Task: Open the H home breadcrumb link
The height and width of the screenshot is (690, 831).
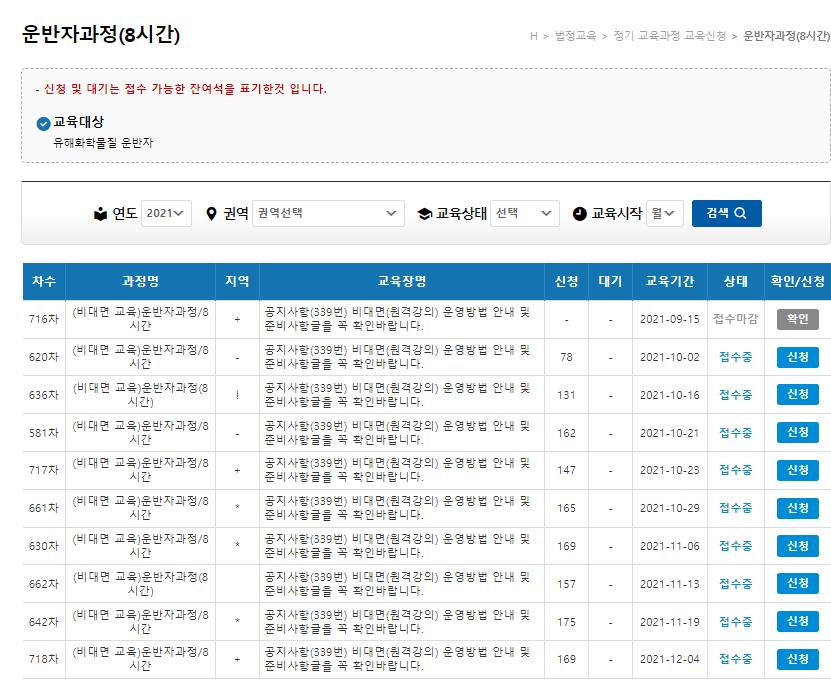Action: click(x=534, y=36)
